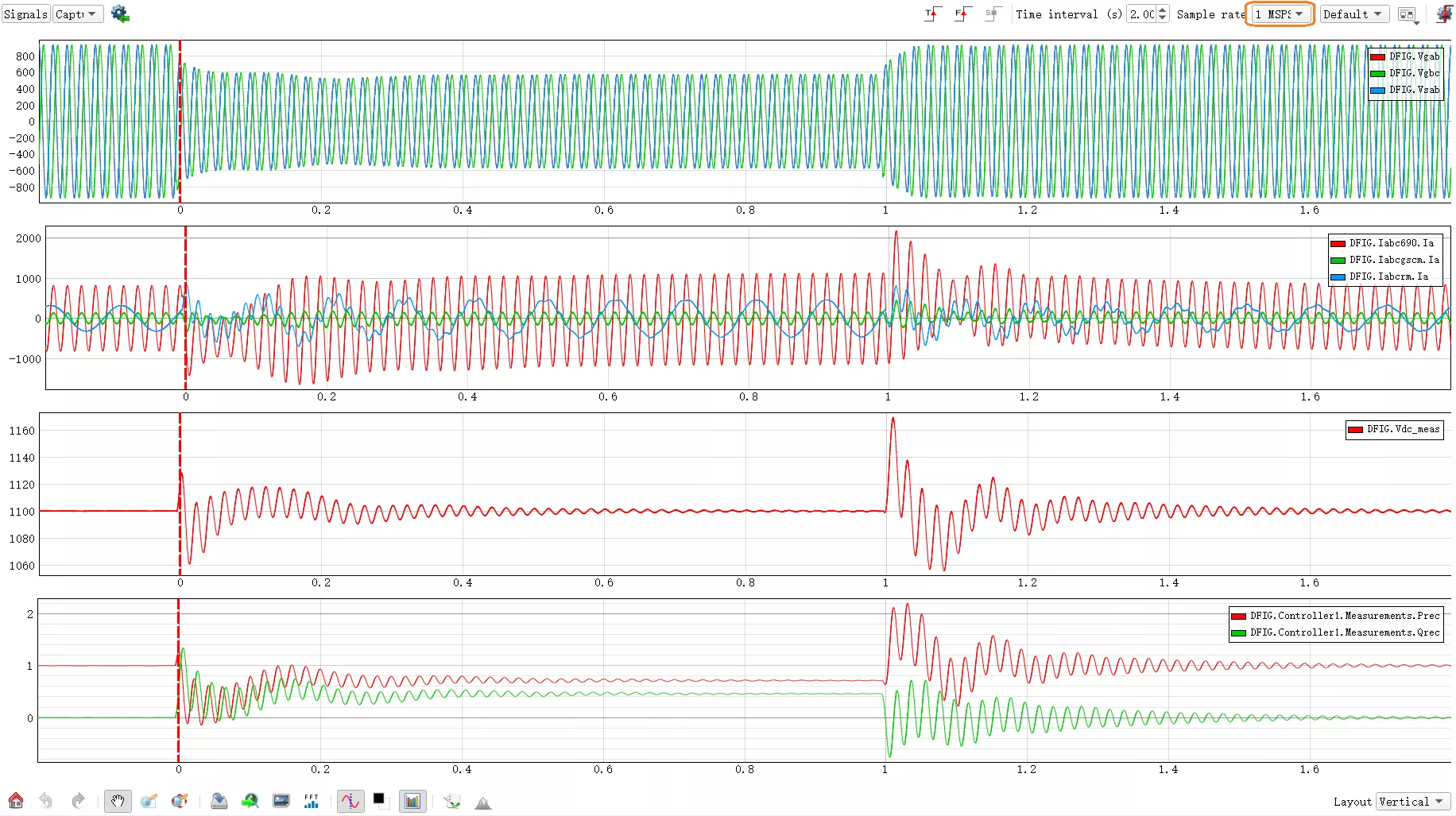Switch to the Signals tab
The height and width of the screenshot is (816, 1456).
pos(26,14)
